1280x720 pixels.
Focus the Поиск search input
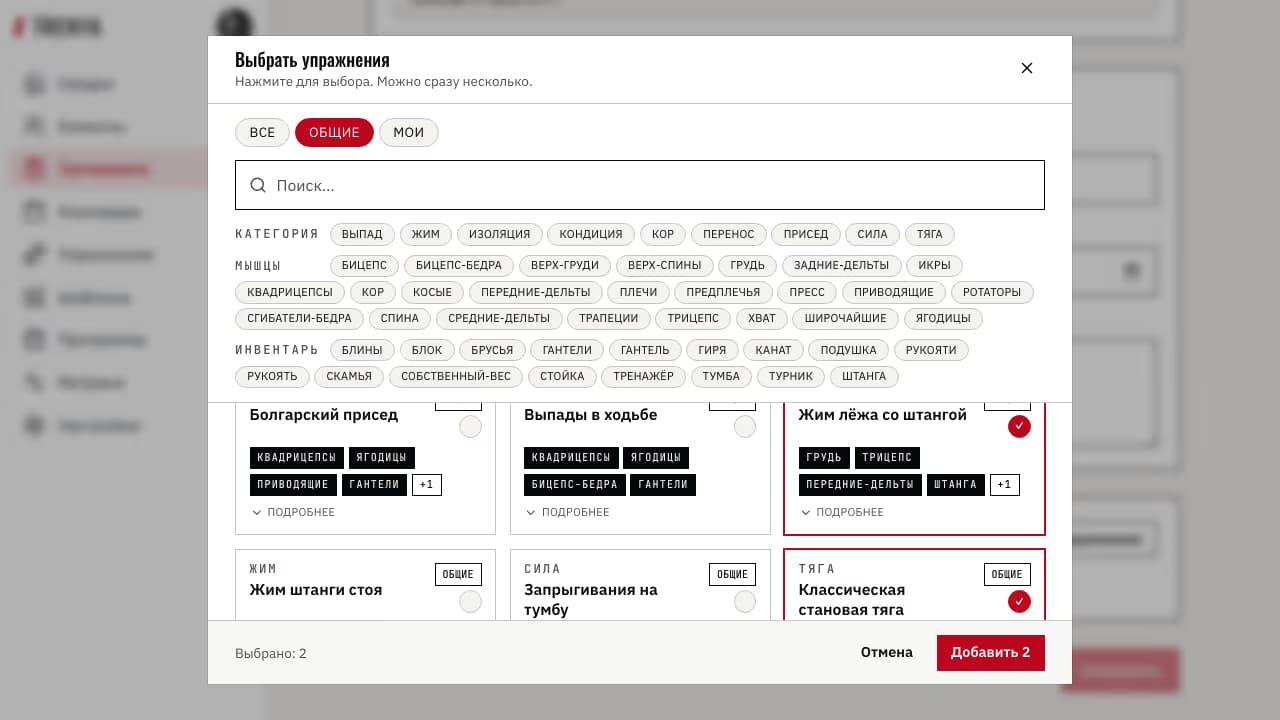coord(640,185)
